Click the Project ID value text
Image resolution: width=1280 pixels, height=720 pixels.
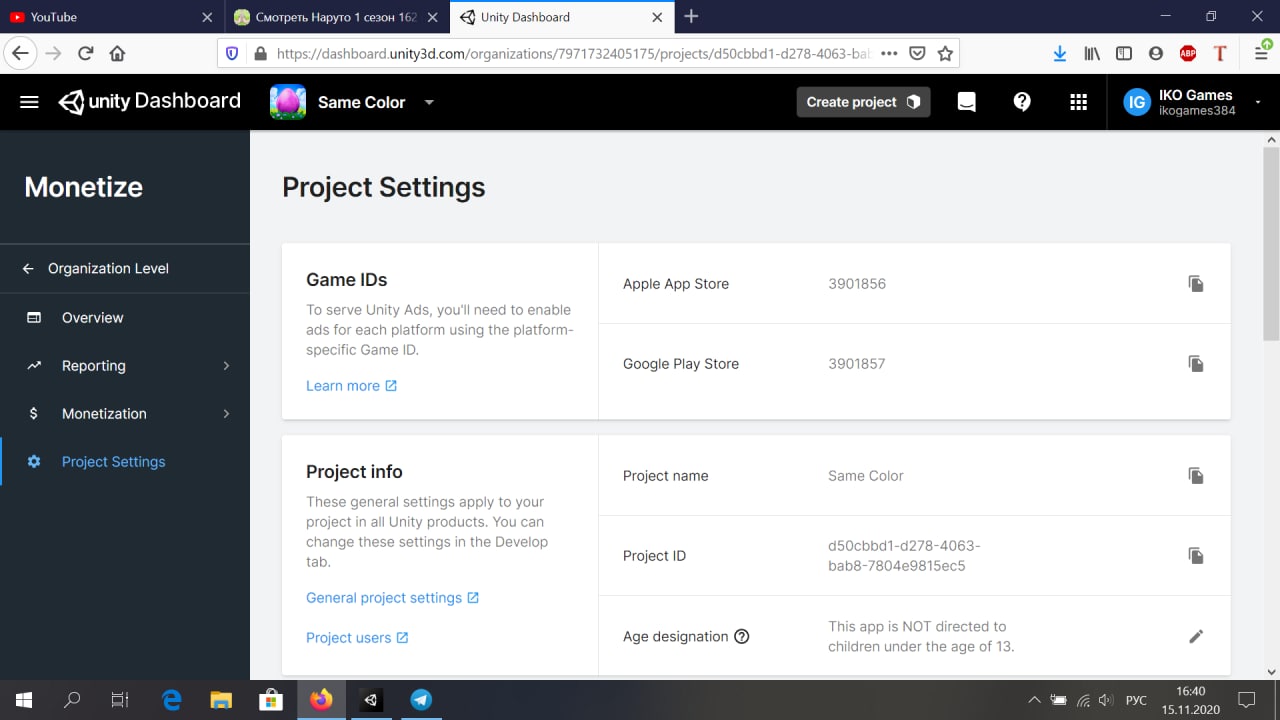904,556
